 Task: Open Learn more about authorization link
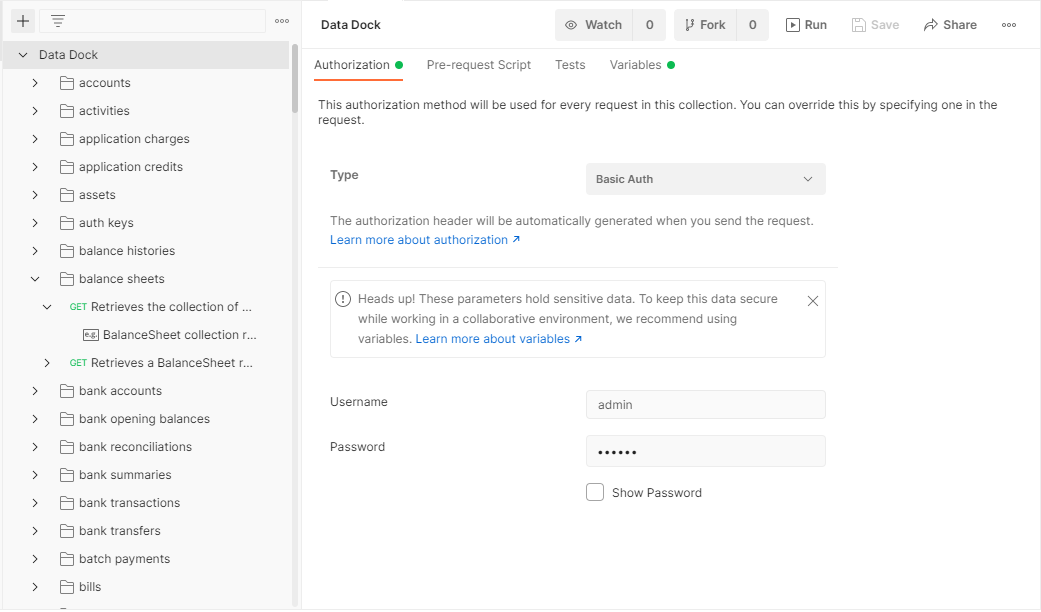(425, 240)
